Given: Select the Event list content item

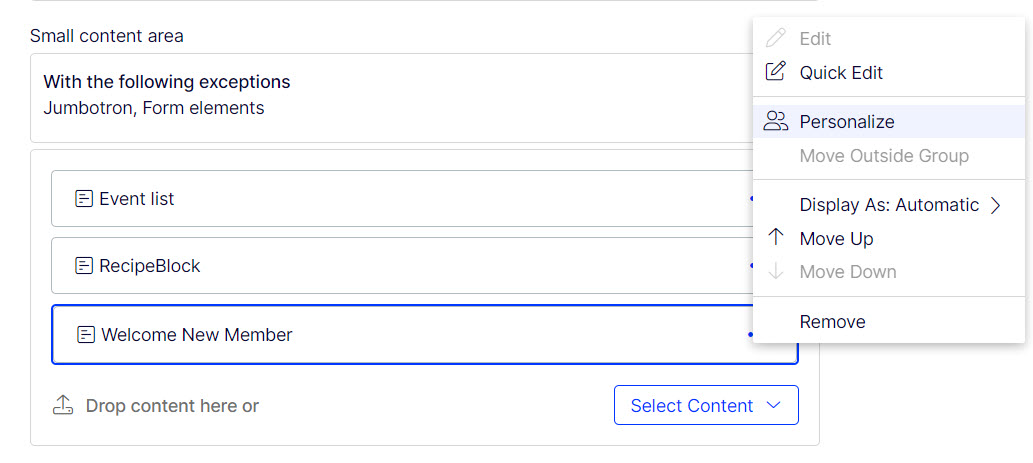Looking at the screenshot, I should point(402,198).
